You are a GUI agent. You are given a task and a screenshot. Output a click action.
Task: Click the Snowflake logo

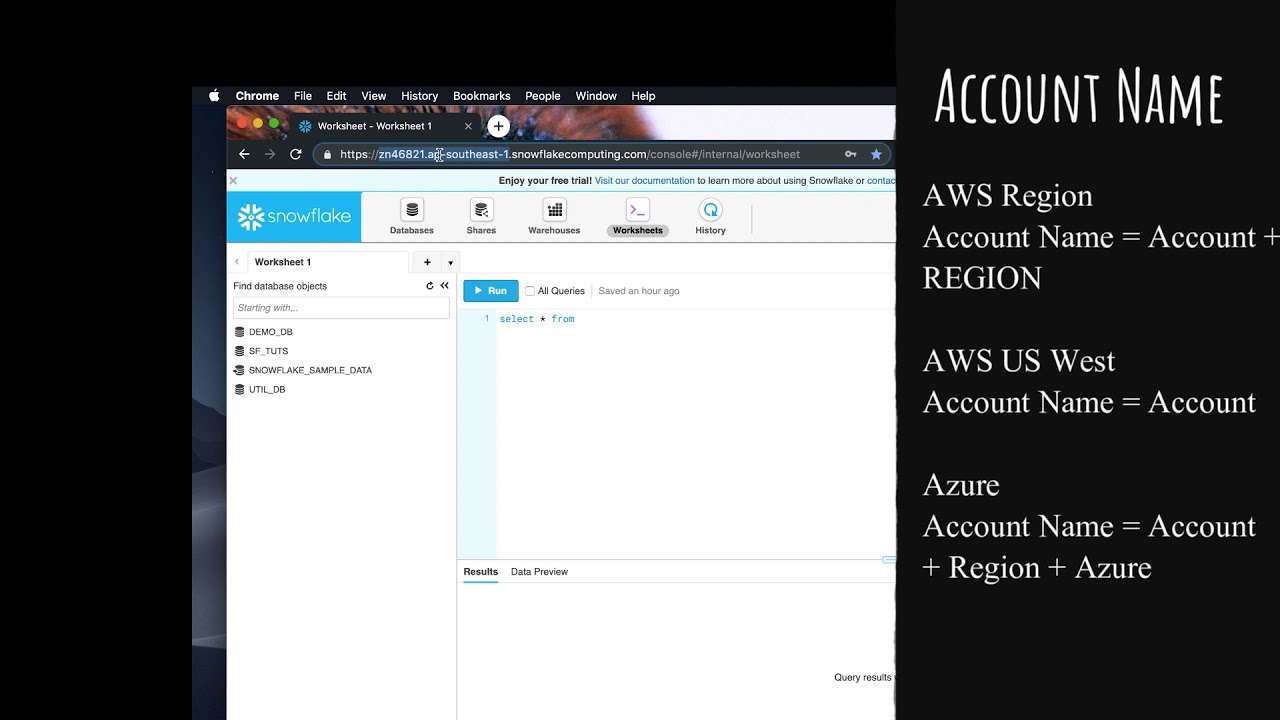coord(294,217)
